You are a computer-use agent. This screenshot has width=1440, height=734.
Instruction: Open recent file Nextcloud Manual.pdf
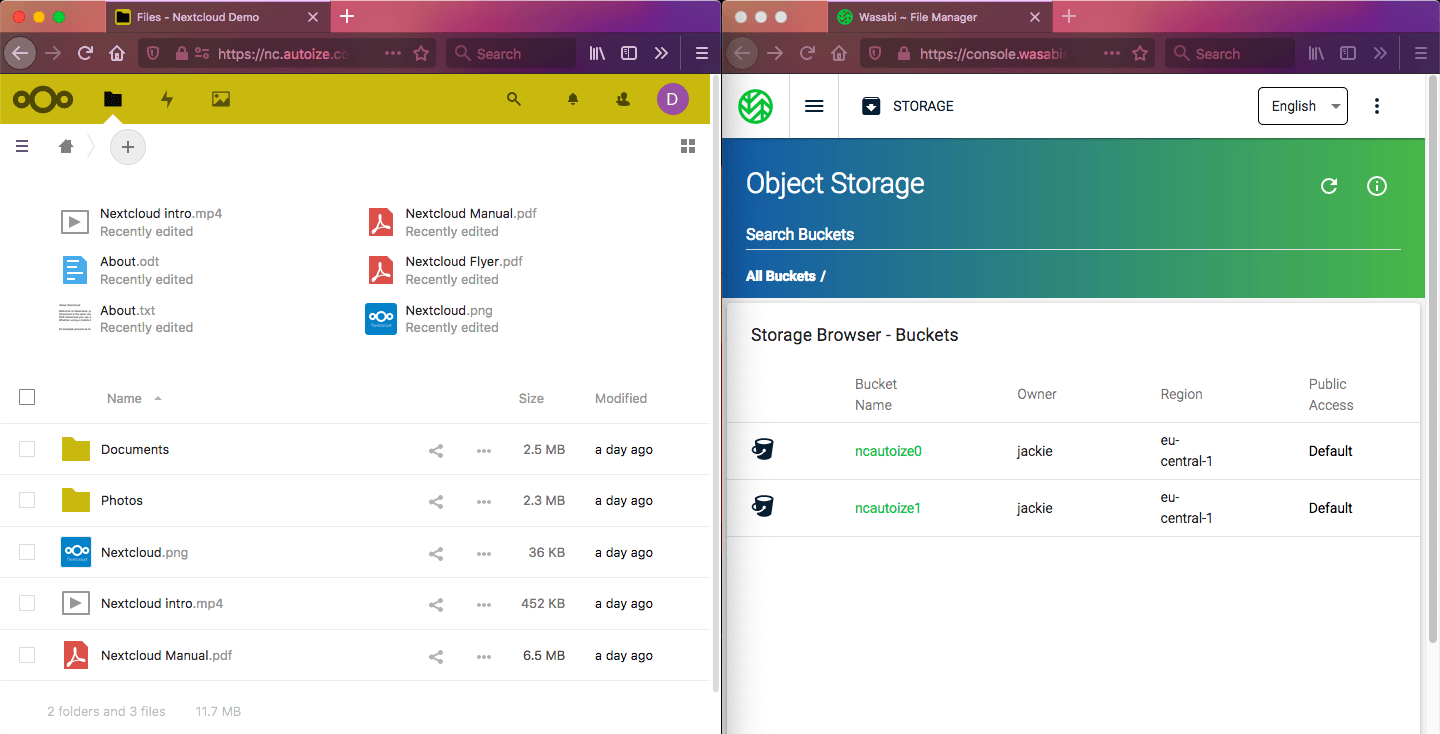pyautogui.click(x=453, y=222)
